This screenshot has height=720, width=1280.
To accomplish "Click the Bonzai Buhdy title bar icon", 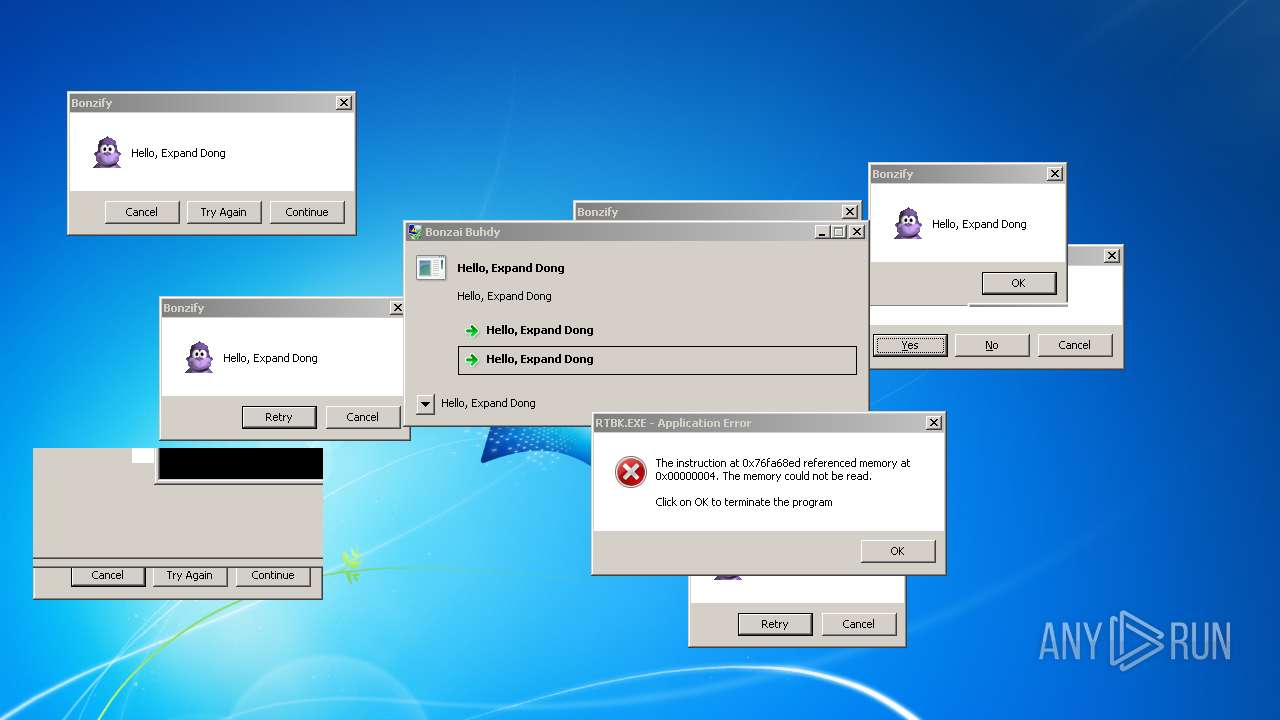I will tap(415, 232).
